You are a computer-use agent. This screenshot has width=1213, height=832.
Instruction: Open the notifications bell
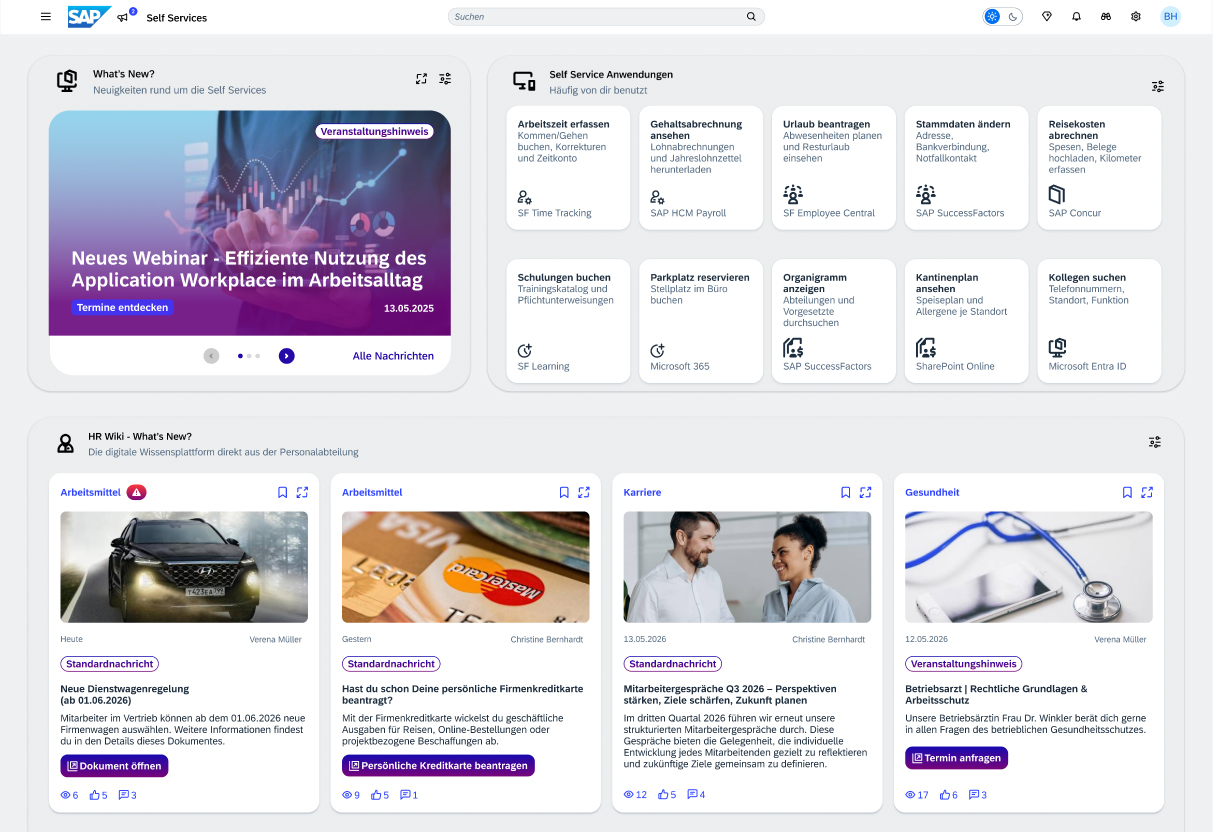click(x=1076, y=17)
